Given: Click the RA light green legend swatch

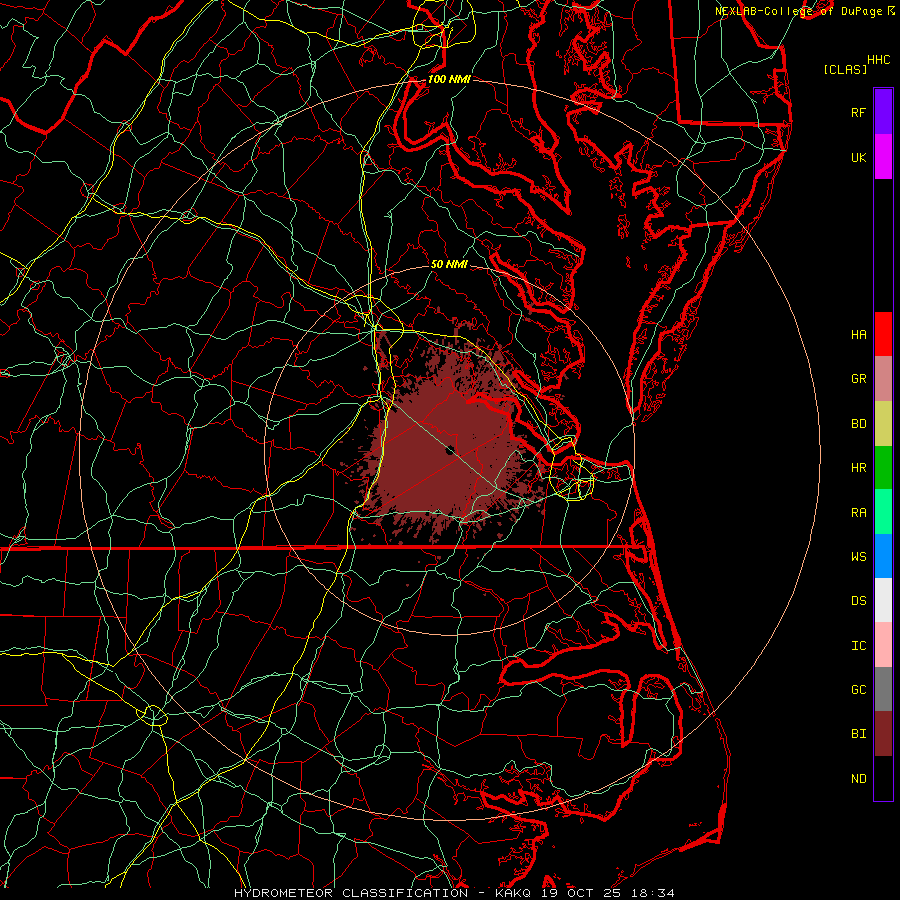Looking at the screenshot, I should click(883, 512).
